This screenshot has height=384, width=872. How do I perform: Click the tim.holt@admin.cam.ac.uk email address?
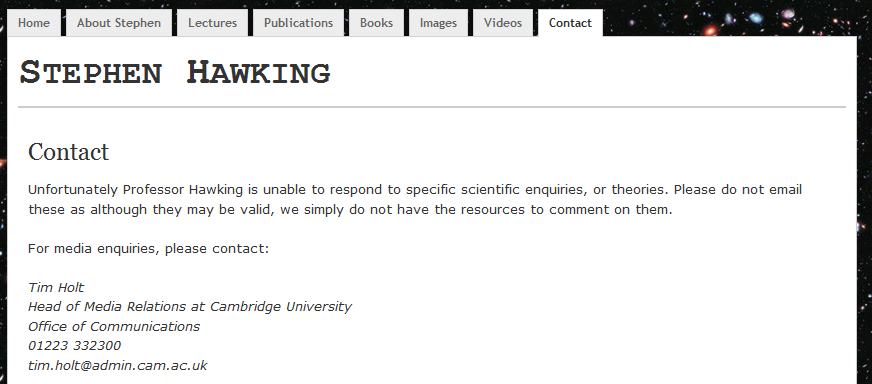[x=117, y=366]
